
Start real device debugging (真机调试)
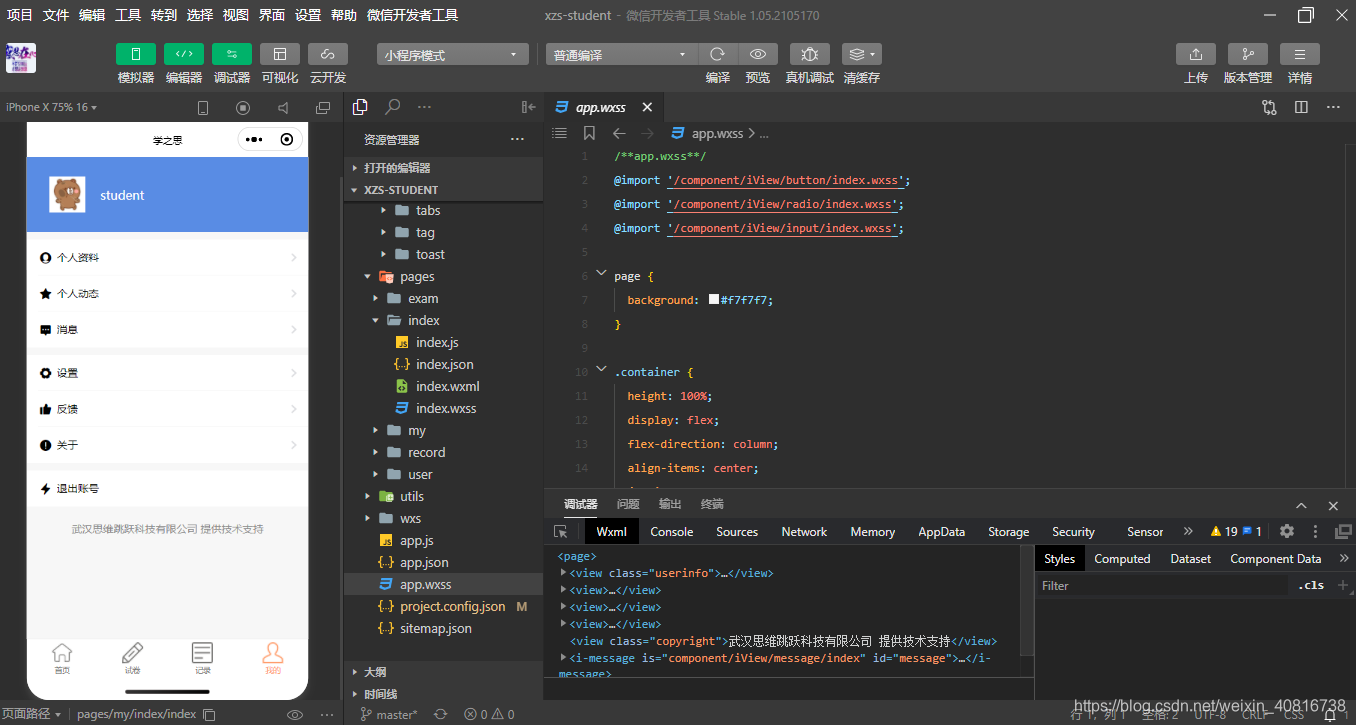coord(810,54)
